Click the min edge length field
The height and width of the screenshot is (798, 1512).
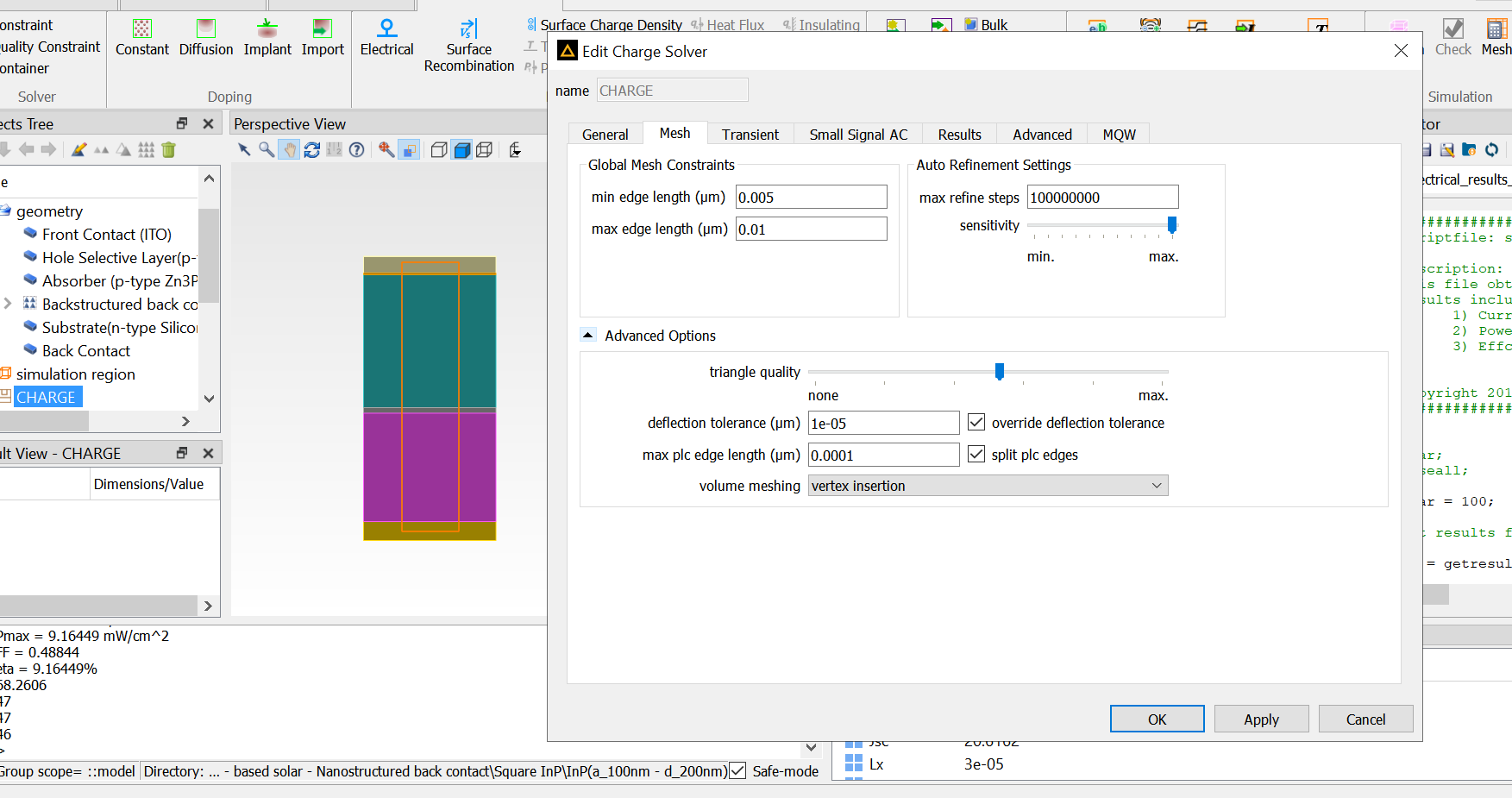pyautogui.click(x=811, y=197)
